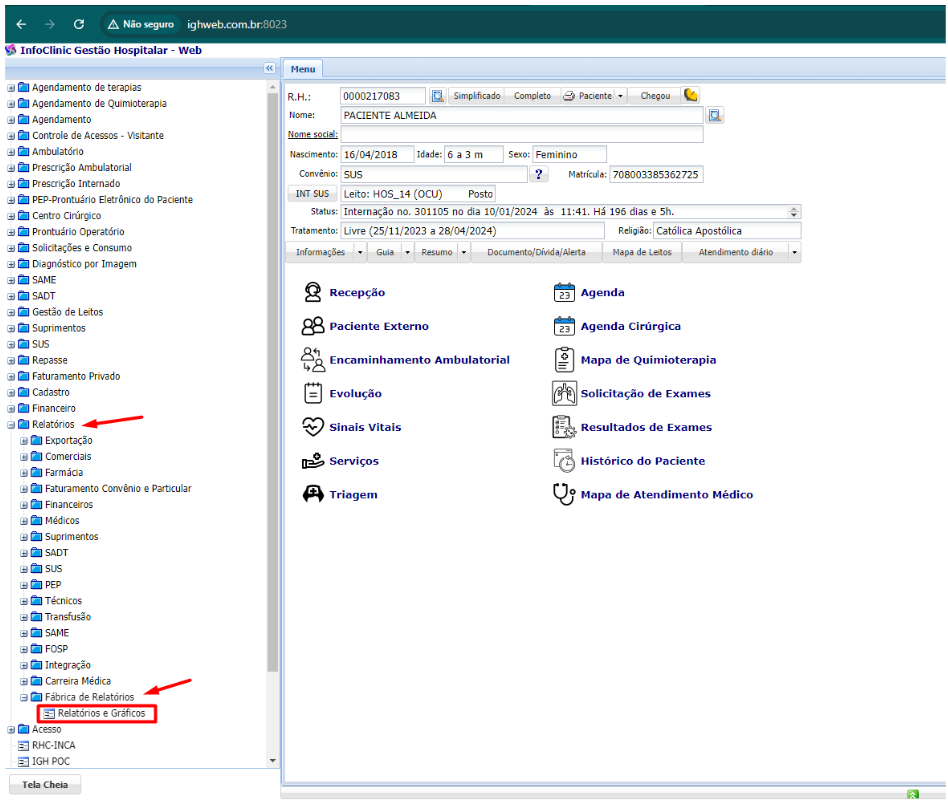
Task: Switch to the Menu tab
Action: click(303, 69)
